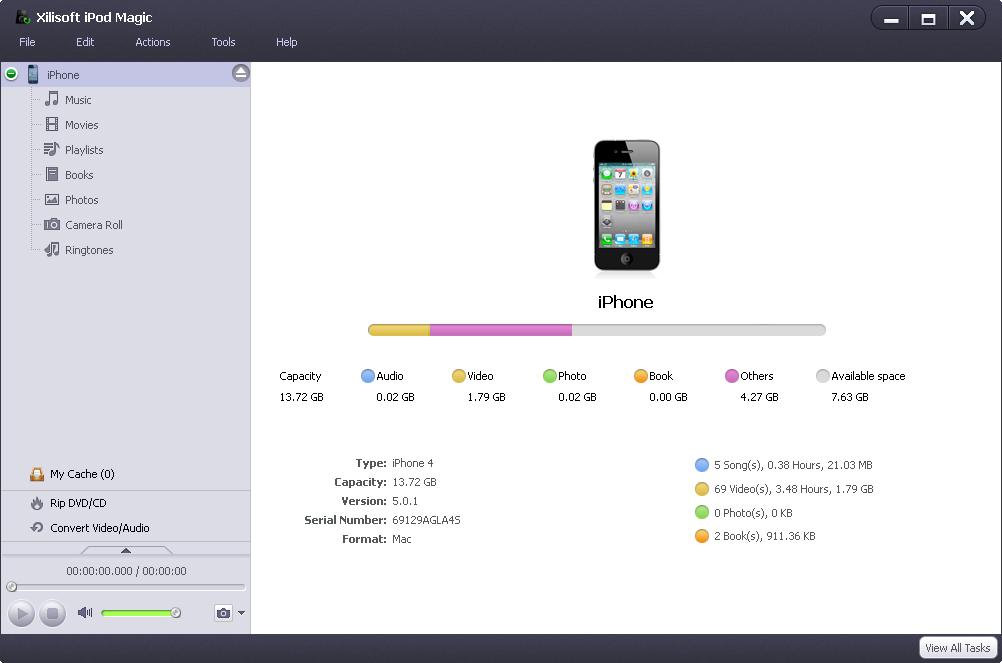Click serial number 69129AGLA4S
This screenshot has height=663, width=1002.
[x=426, y=520]
